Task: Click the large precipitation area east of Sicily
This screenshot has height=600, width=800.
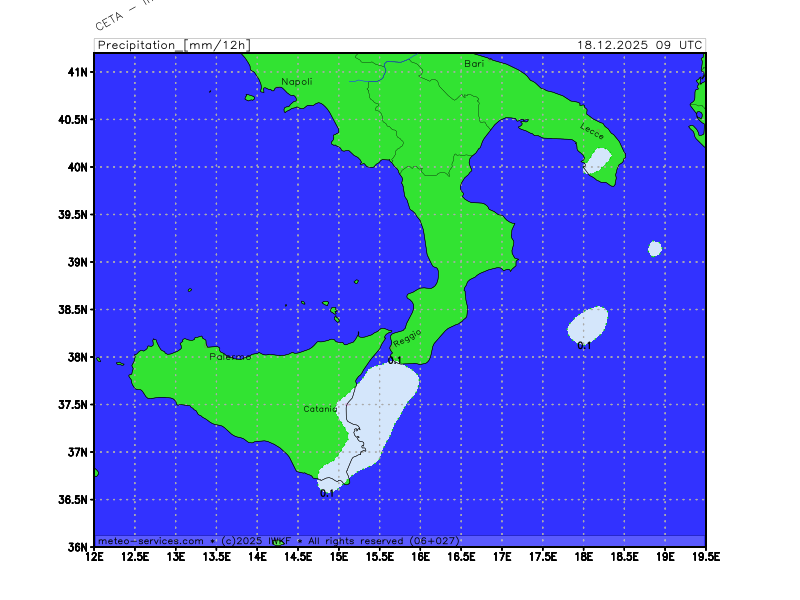Action: (x=382, y=410)
